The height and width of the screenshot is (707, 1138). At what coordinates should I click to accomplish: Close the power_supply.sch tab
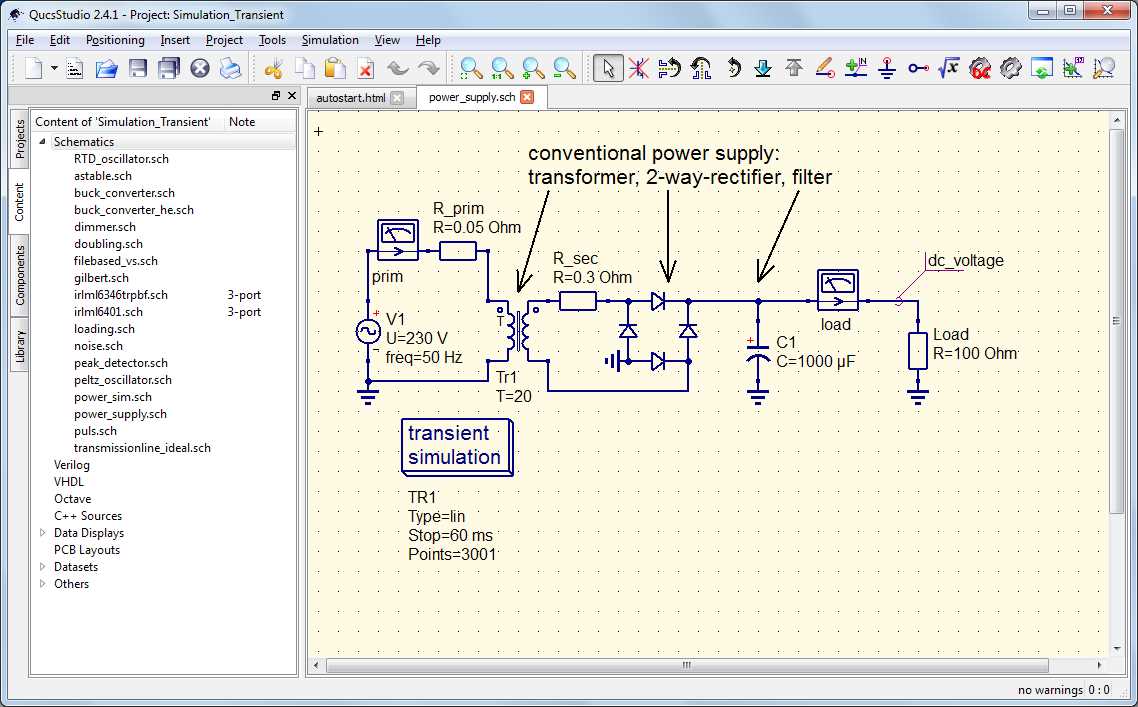527,97
